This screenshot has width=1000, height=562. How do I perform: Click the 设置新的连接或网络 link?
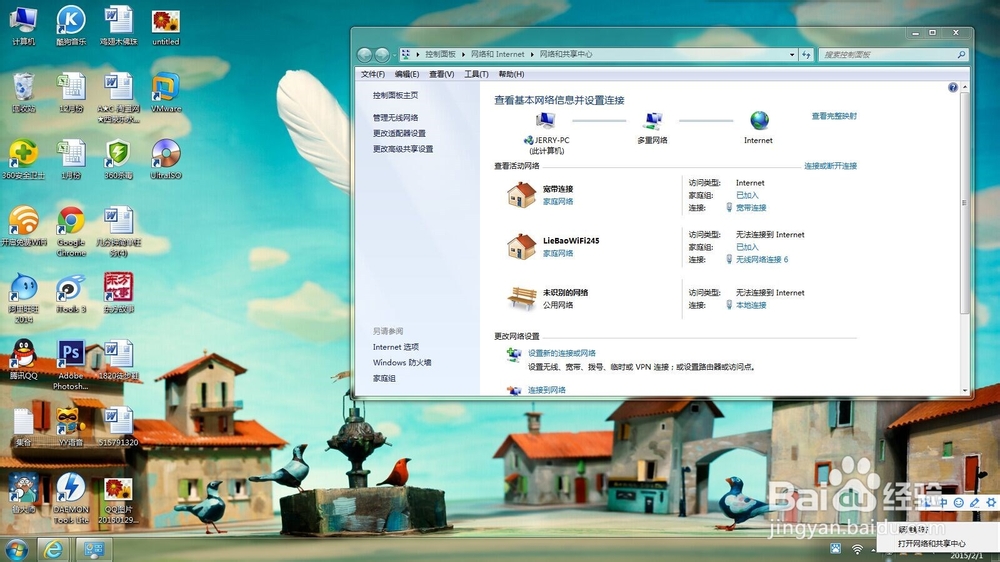pyautogui.click(x=562, y=353)
